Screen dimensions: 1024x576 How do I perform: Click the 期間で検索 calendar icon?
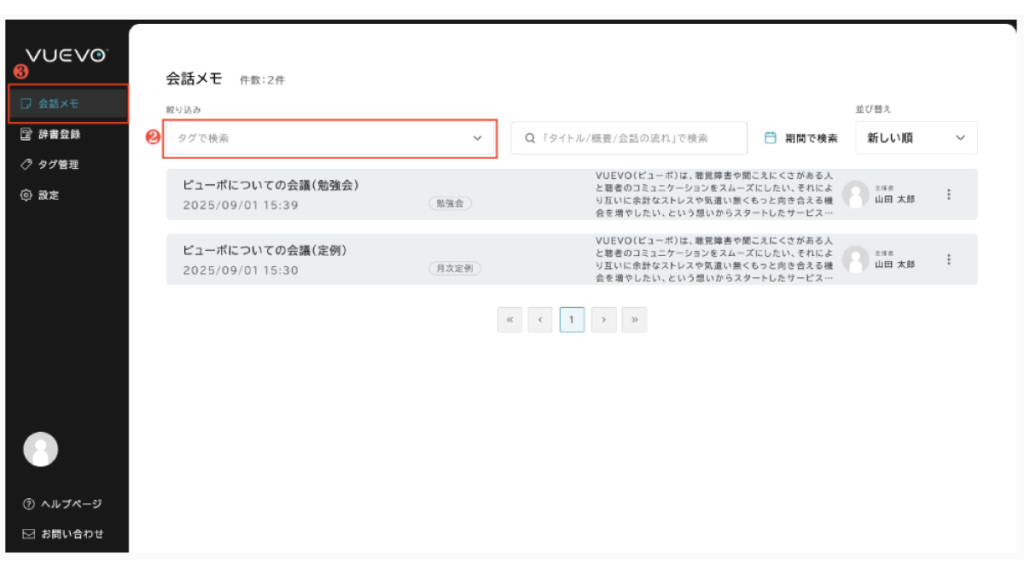point(770,138)
